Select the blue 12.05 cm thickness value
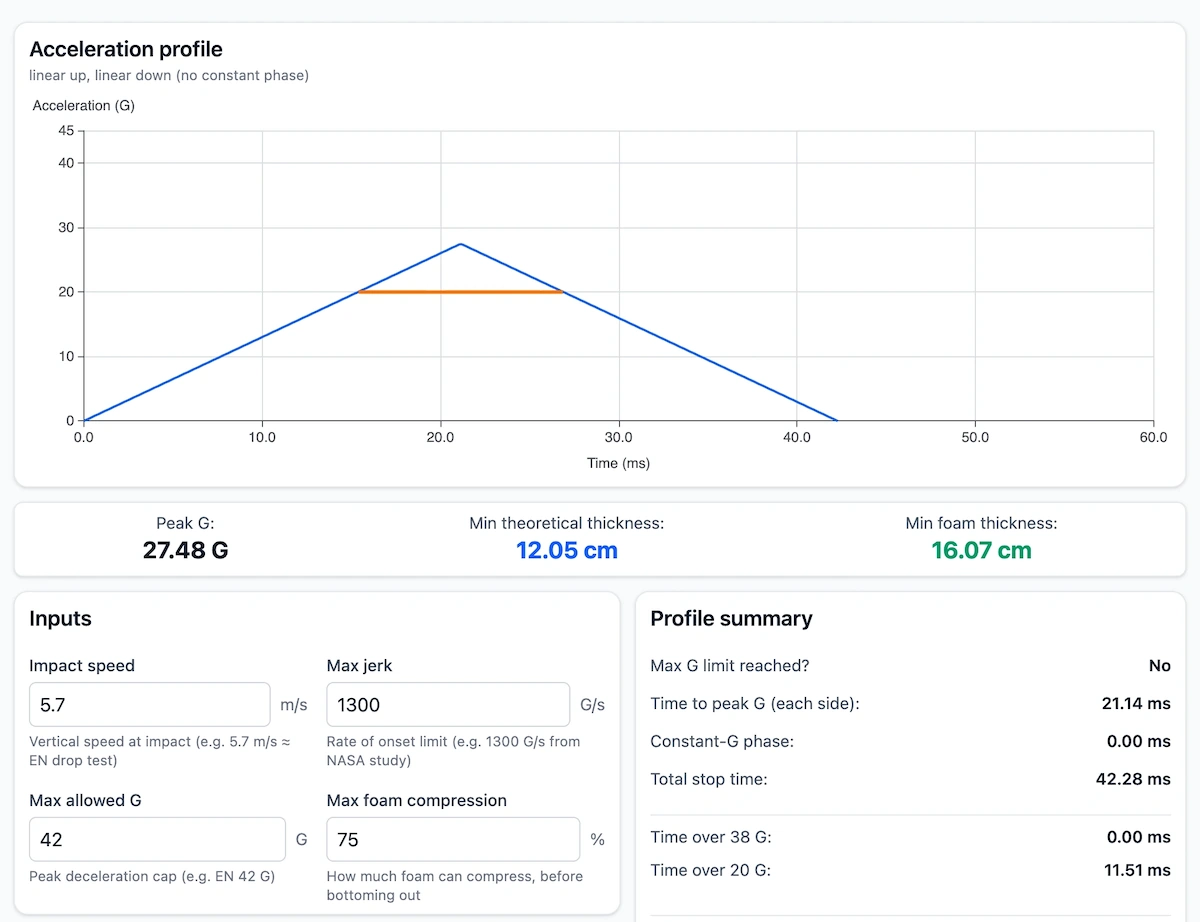The width and height of the screenshot is (1200, 922). [566, 550]
